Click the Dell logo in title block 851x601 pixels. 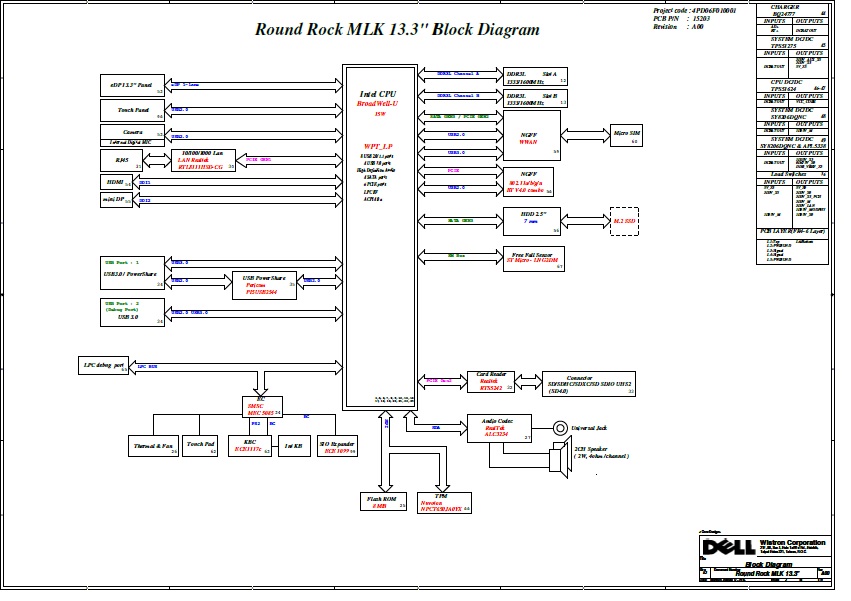[x=728, y=547]
